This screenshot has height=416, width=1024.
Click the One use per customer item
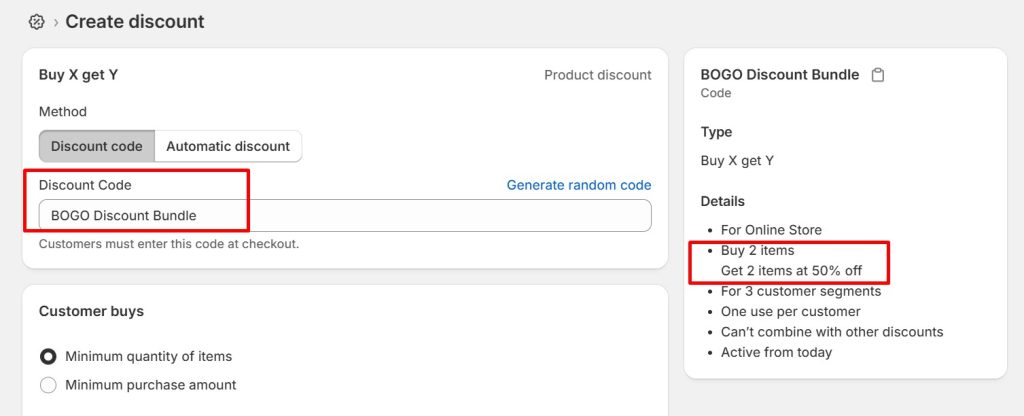(790, 311)
